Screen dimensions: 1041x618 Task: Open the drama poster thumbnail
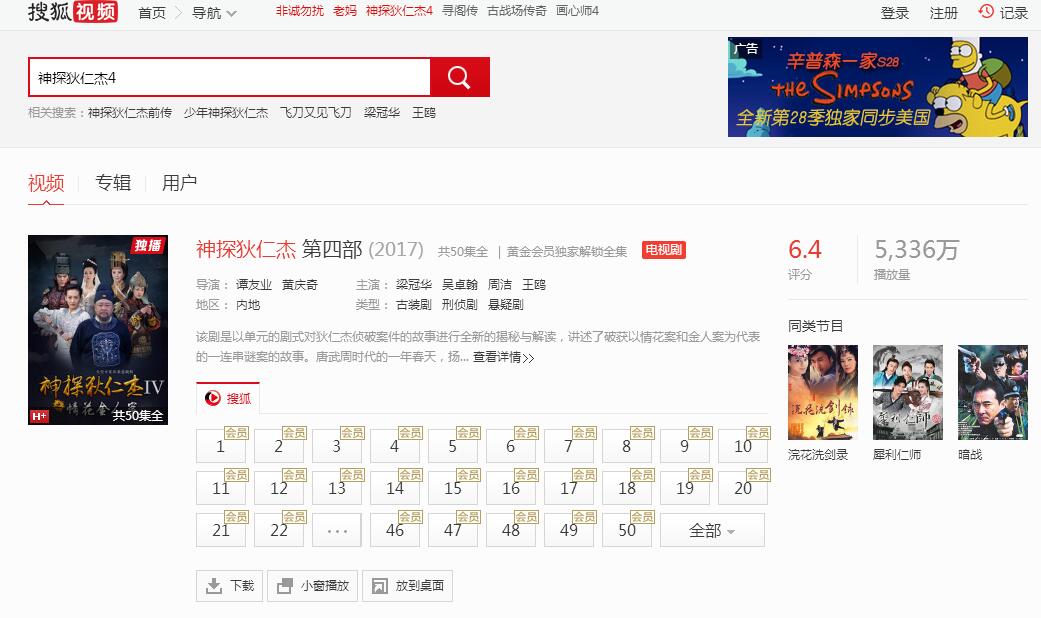[x=98, y=330]
